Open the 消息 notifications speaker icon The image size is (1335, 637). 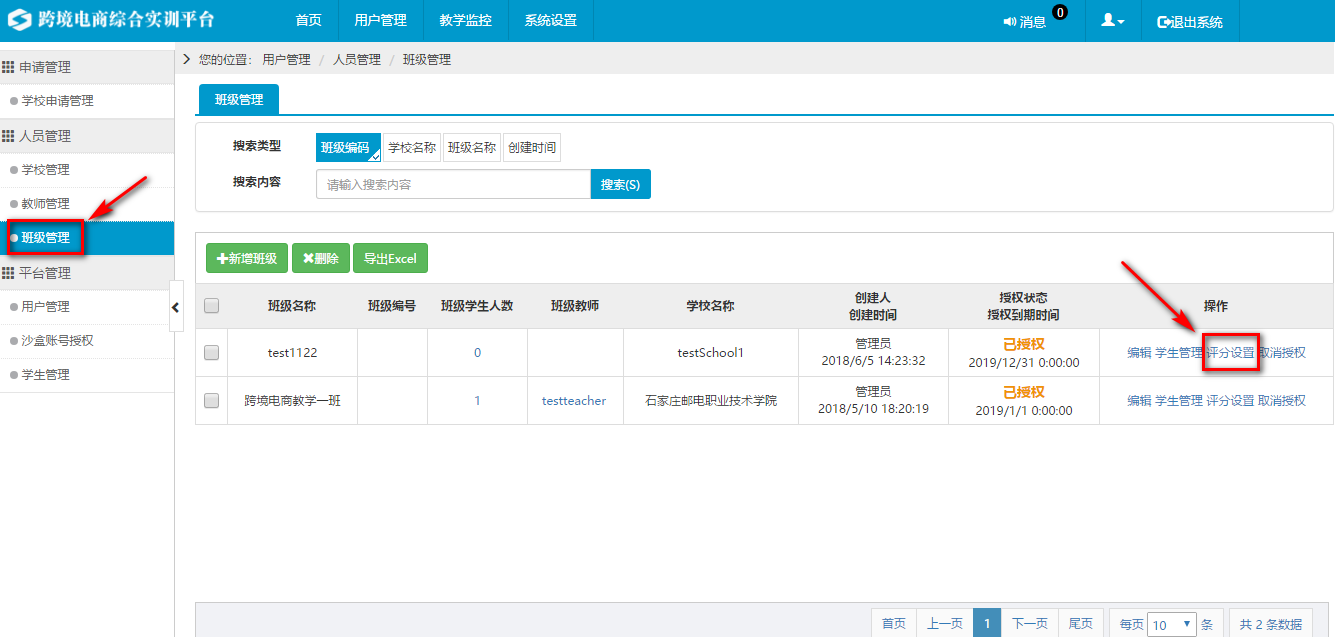[x=1010, y=22]
